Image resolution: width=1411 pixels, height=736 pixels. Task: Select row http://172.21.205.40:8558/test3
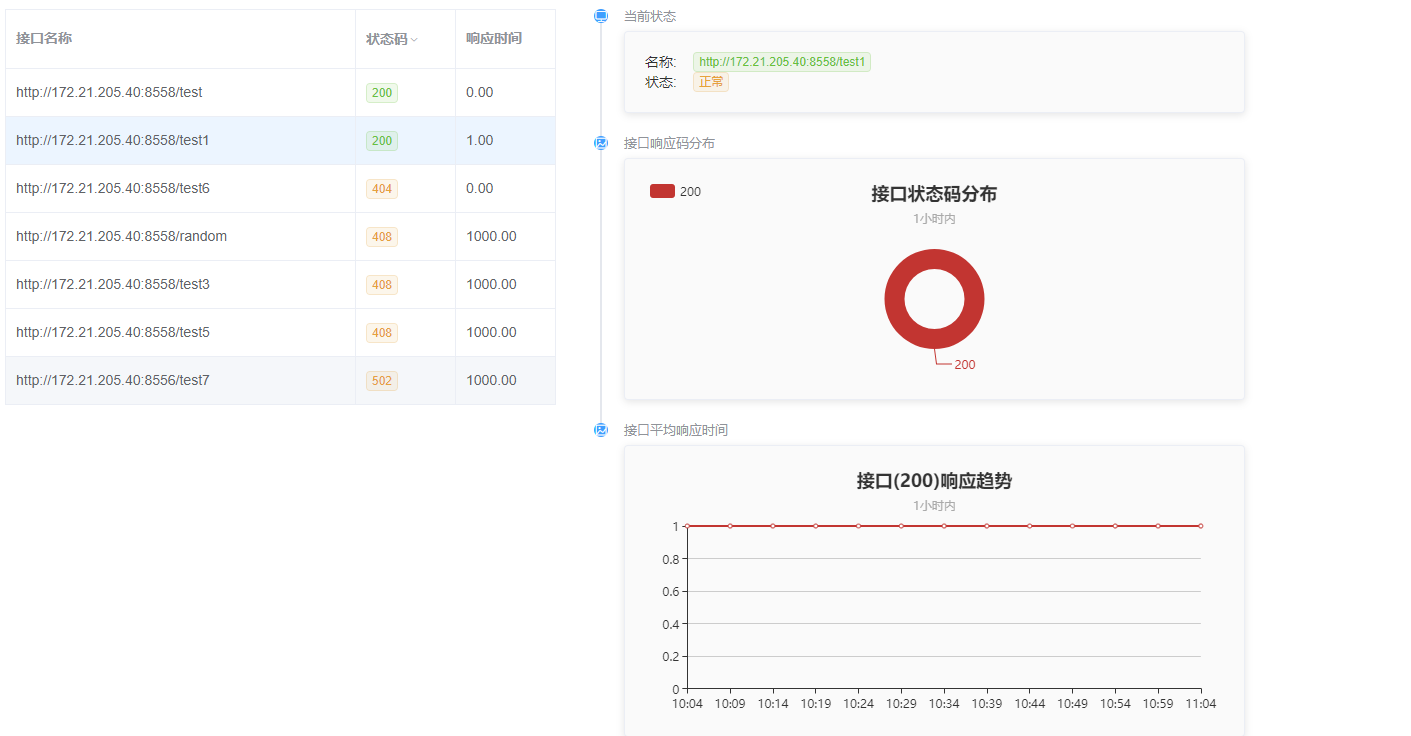[x=280, y=285]
